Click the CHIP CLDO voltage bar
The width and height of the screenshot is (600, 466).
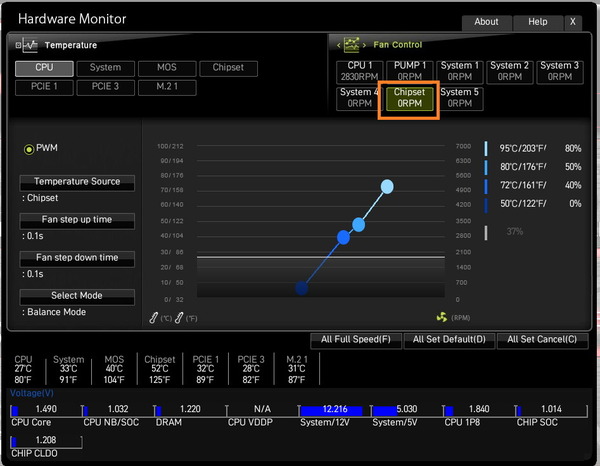click(46, 442)
